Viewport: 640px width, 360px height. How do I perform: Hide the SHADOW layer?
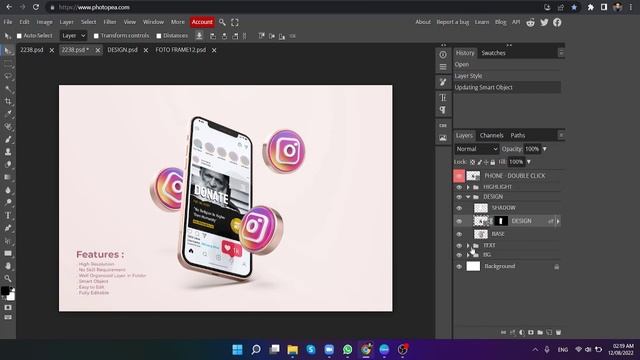459,208
